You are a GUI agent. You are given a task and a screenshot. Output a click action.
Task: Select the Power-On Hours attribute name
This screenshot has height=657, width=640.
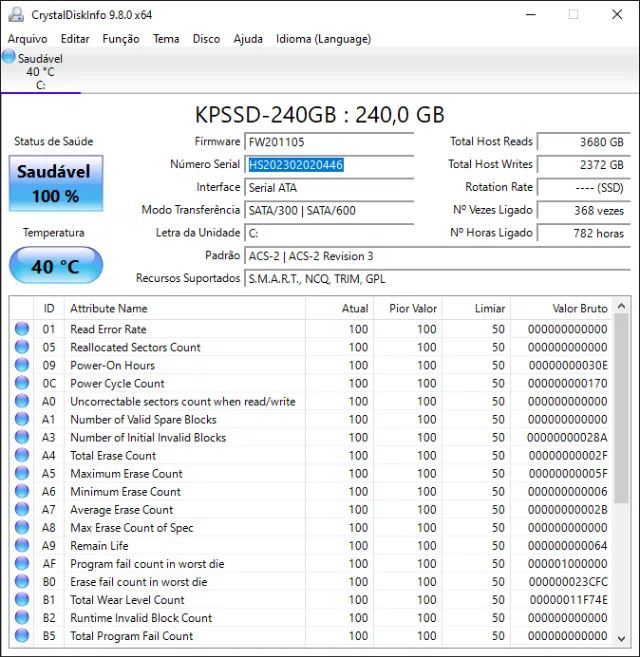pos(112,365)
